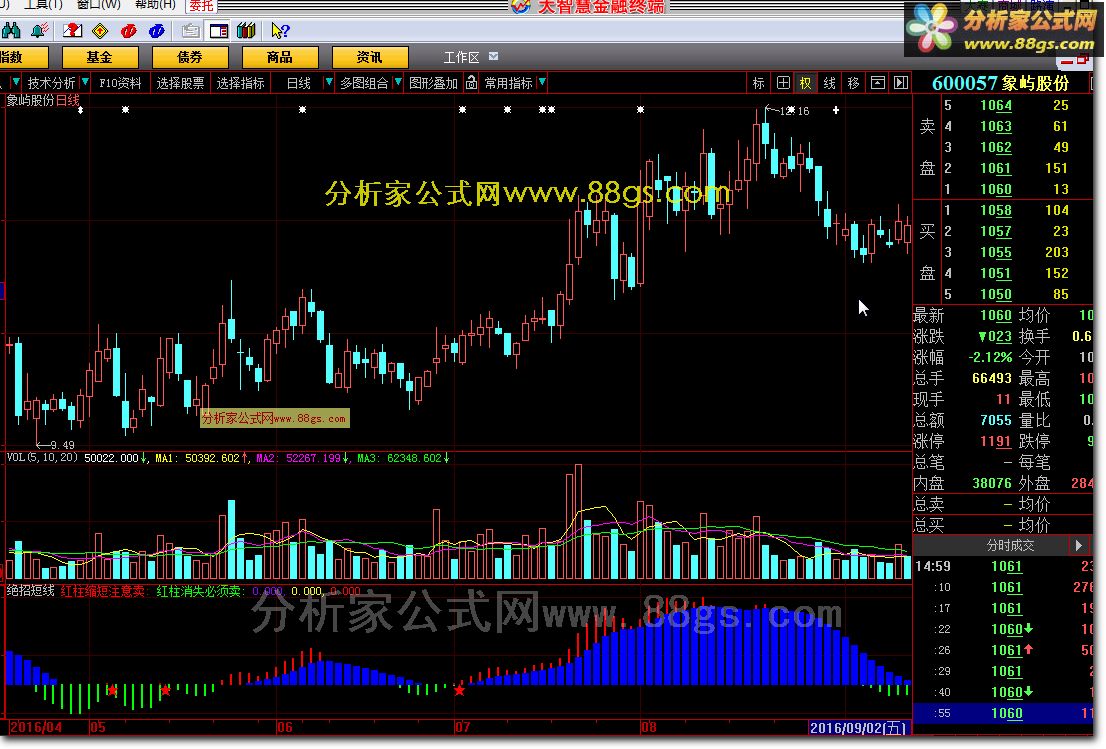This screenshot has height=749, width=1106.
Task: Open the 帮助(H) menu
Action: [x=155, y=5]
